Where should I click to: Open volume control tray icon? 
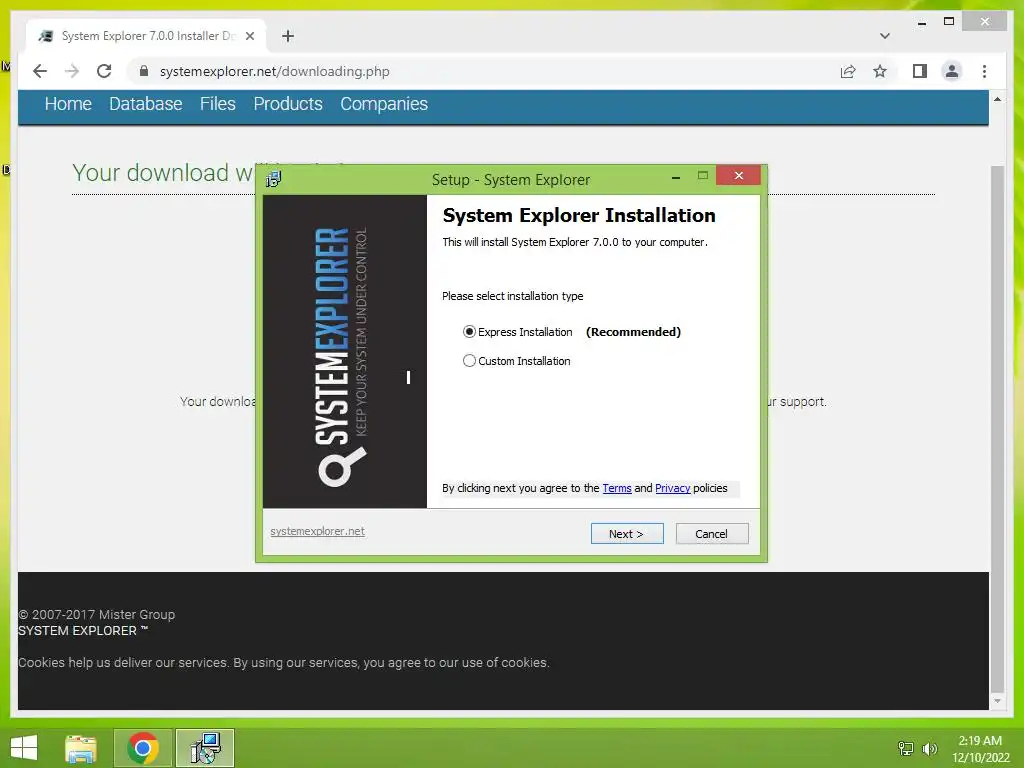(929, 748)
